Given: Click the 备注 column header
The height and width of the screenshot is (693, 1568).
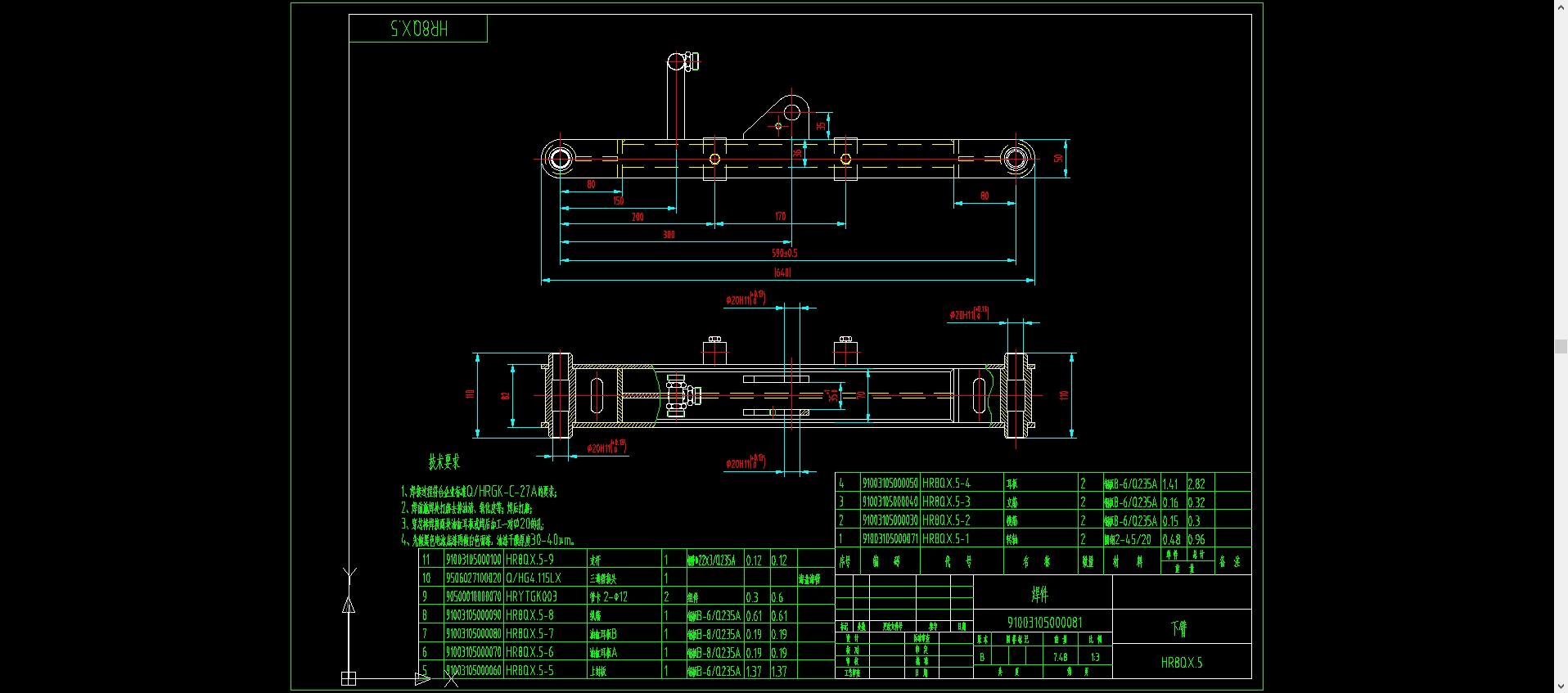Looking at the screenshot, I should [x=1230, y=561].
